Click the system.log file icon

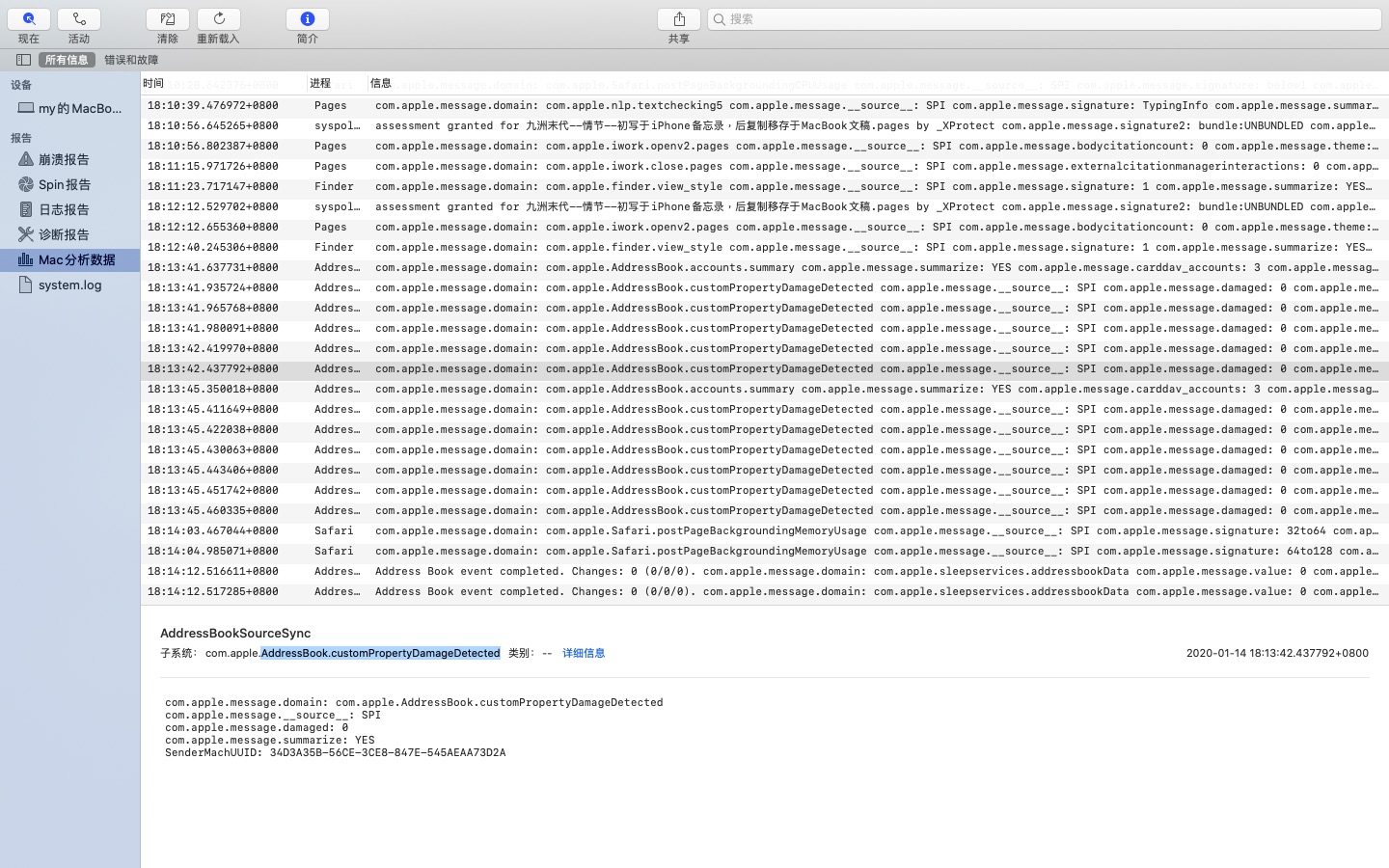click(26, 285)
